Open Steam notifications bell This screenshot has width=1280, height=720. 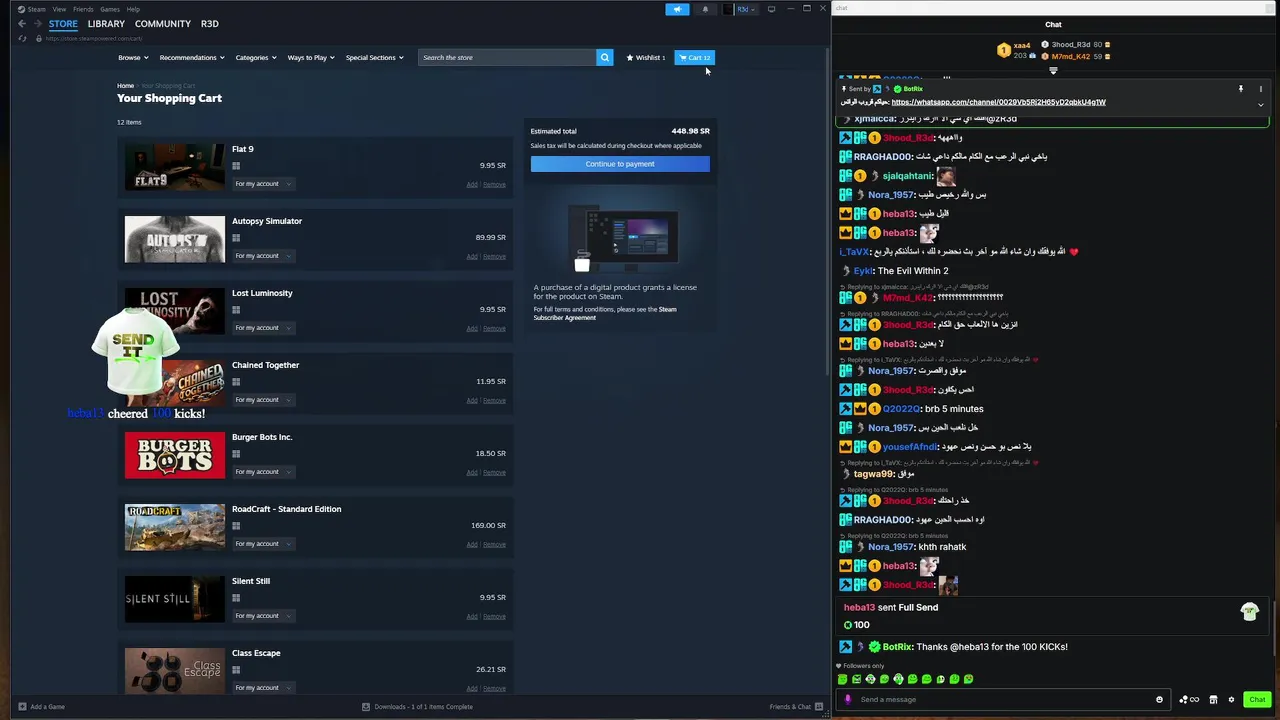pyautogui.click(x=705, y=9)
